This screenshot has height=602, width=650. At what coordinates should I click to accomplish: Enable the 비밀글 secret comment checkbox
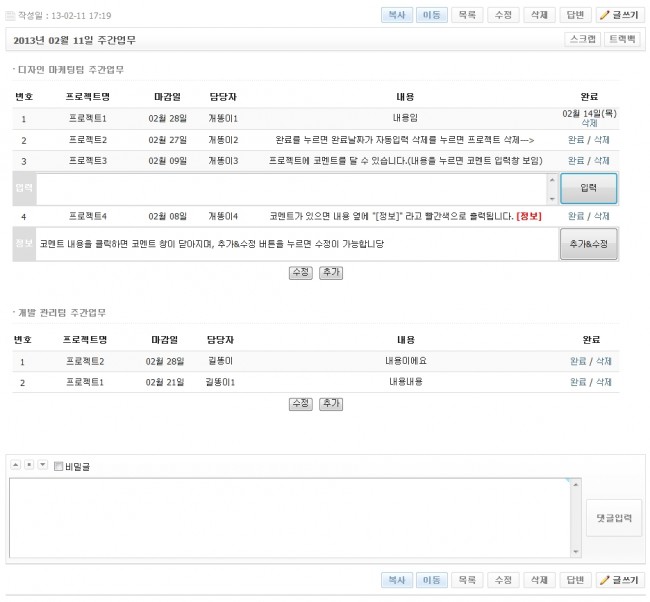[x=59, y=466]
